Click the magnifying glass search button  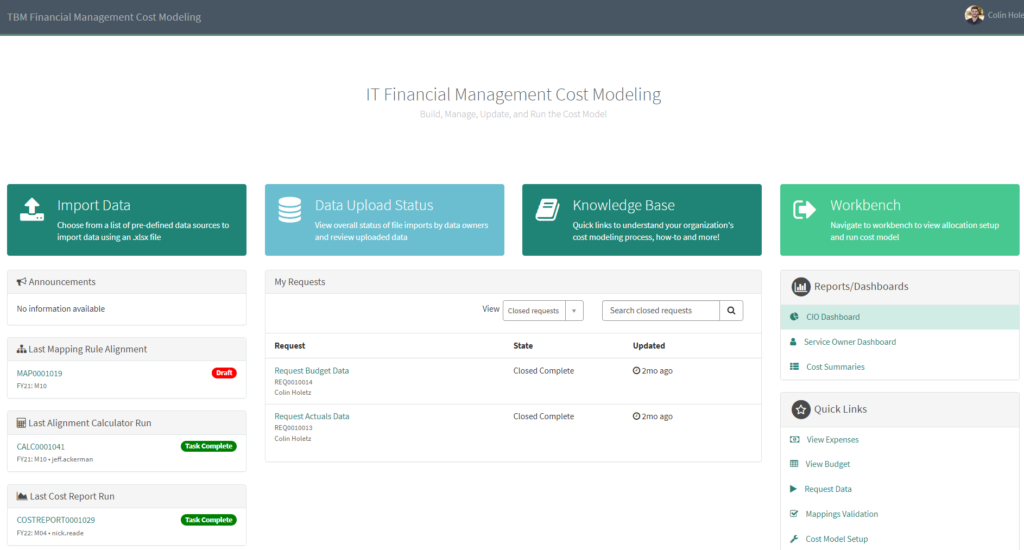[731, 311]
